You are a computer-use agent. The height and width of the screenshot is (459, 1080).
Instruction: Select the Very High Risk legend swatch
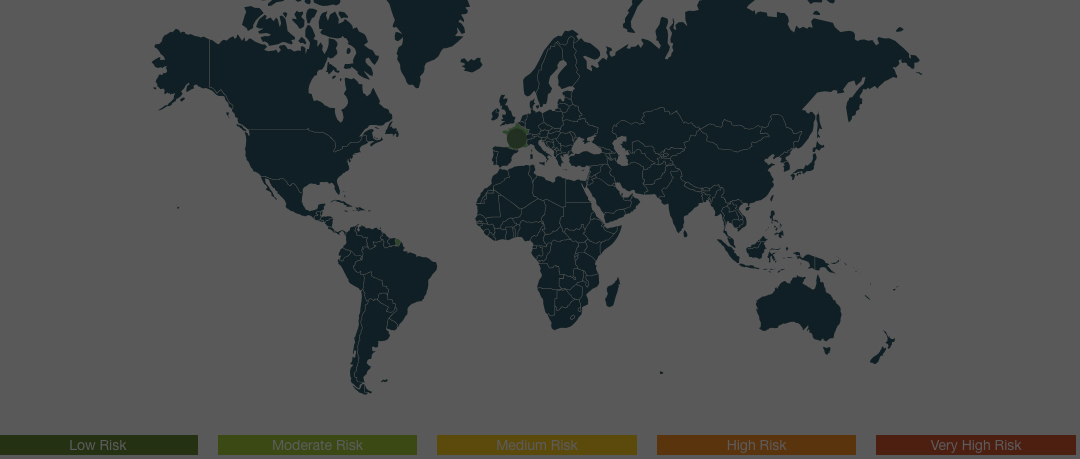pyautogui.click(x=975, y=445)
